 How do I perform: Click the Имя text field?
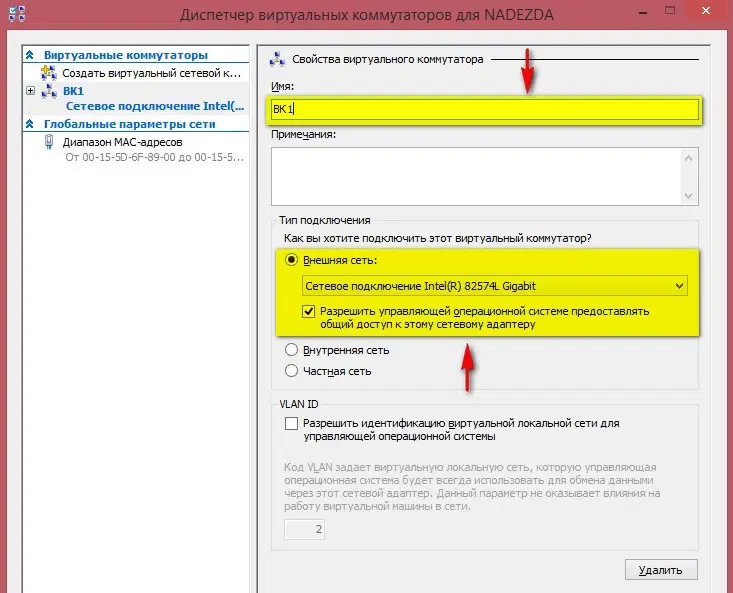click(485, 109)
